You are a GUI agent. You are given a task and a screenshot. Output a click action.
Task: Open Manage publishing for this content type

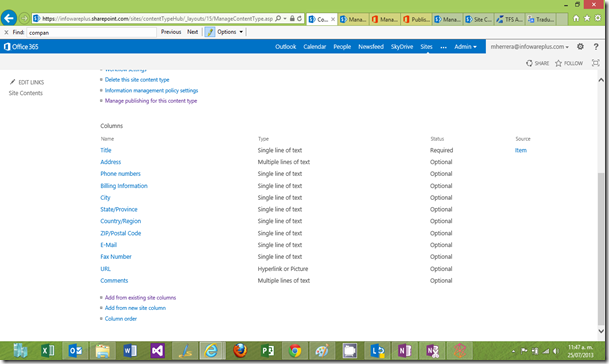tap(151, 101)
